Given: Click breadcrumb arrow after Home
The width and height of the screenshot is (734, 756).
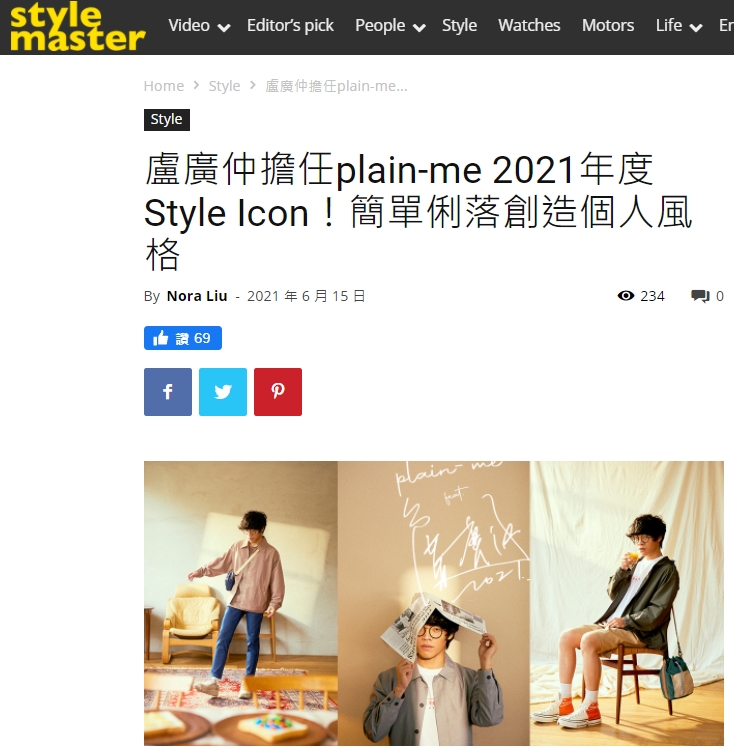Looking at the screenshot, I should [x=196, y=85].
